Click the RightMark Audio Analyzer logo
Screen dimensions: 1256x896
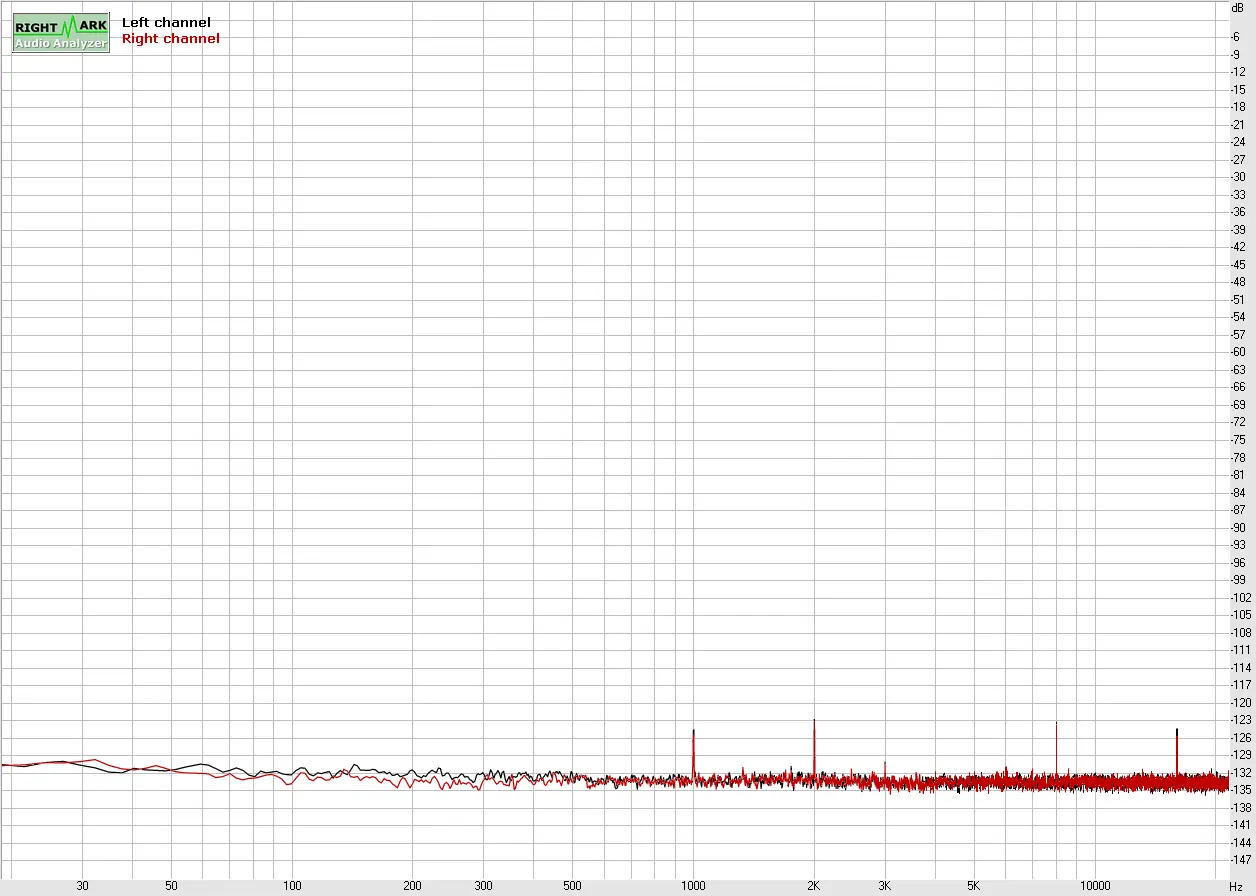click(60, 33)
